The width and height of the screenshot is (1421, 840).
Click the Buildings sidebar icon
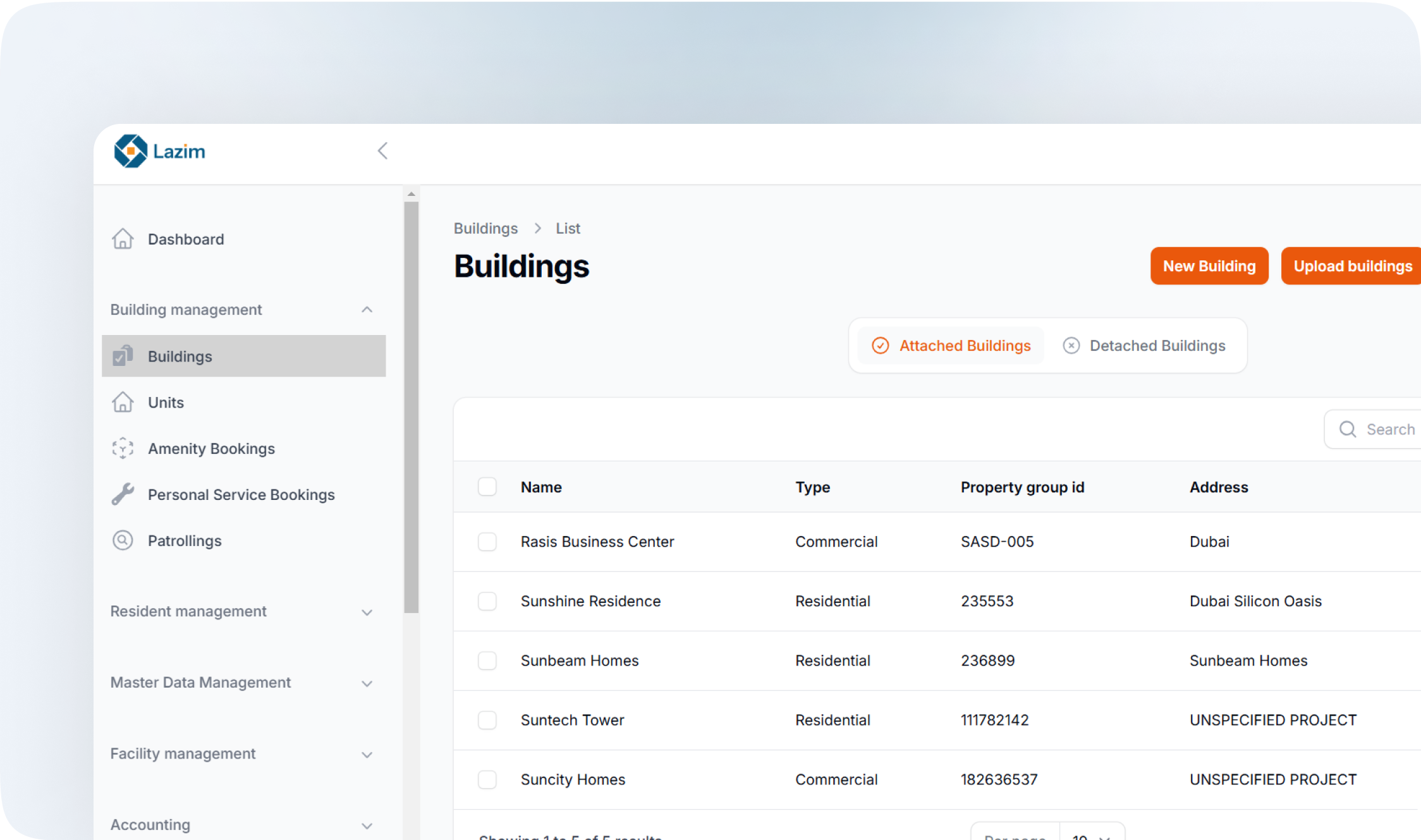tap(123, 356)
